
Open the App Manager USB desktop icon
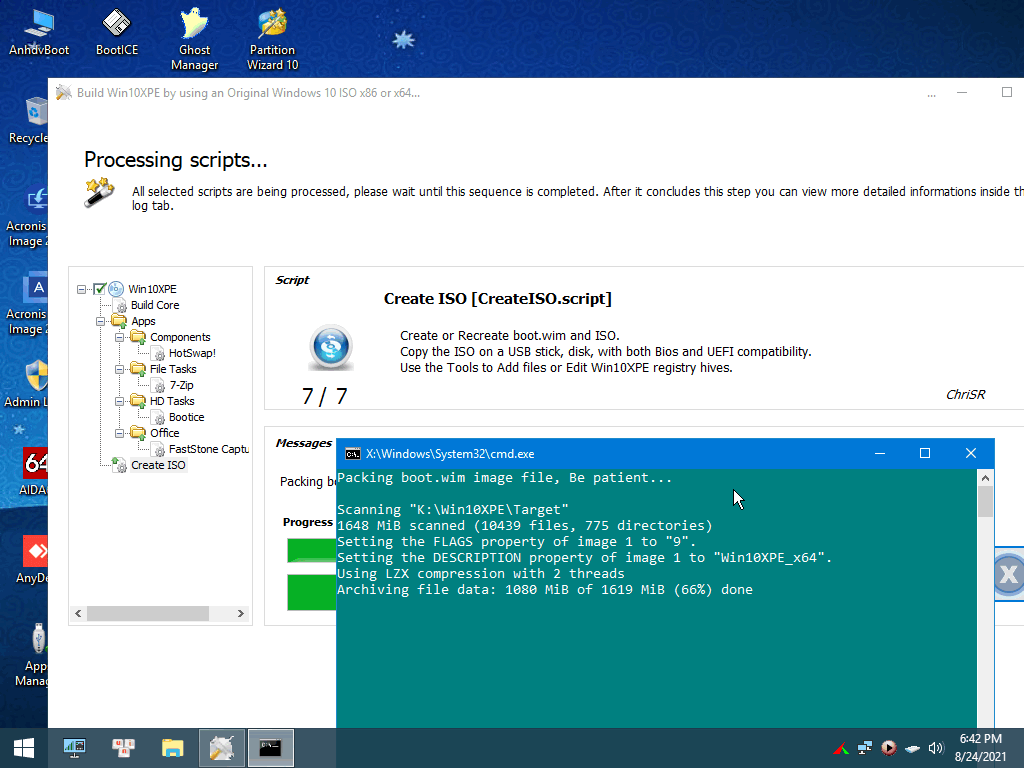point(34,654)
